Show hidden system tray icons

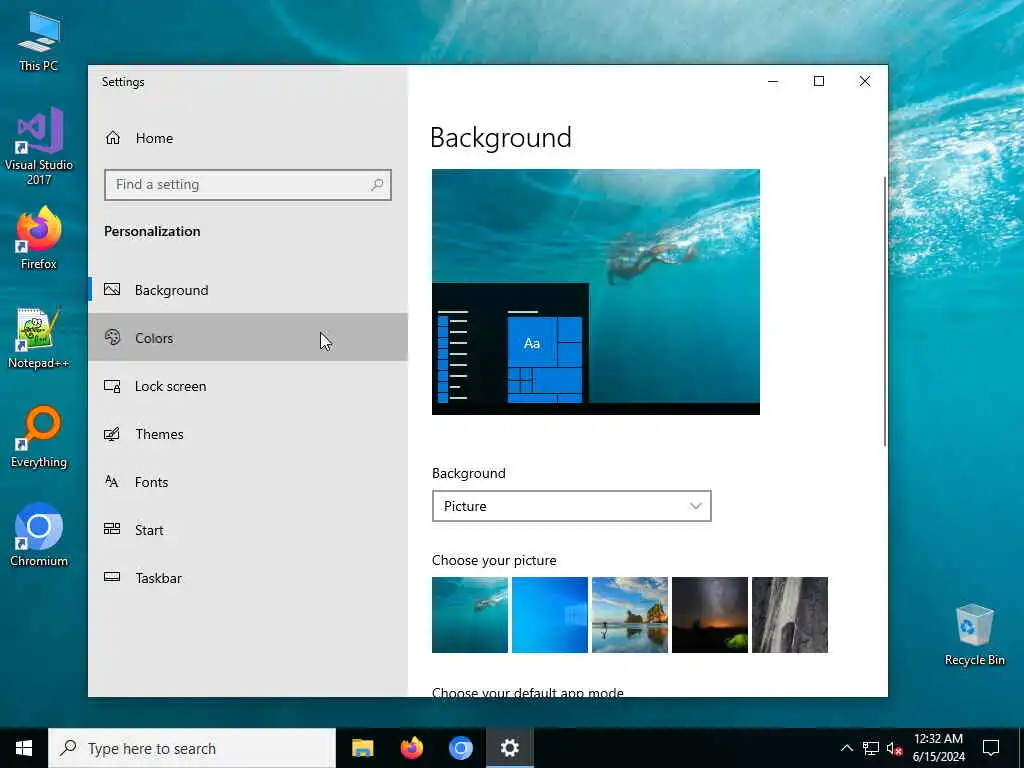[x=846, y=748]
